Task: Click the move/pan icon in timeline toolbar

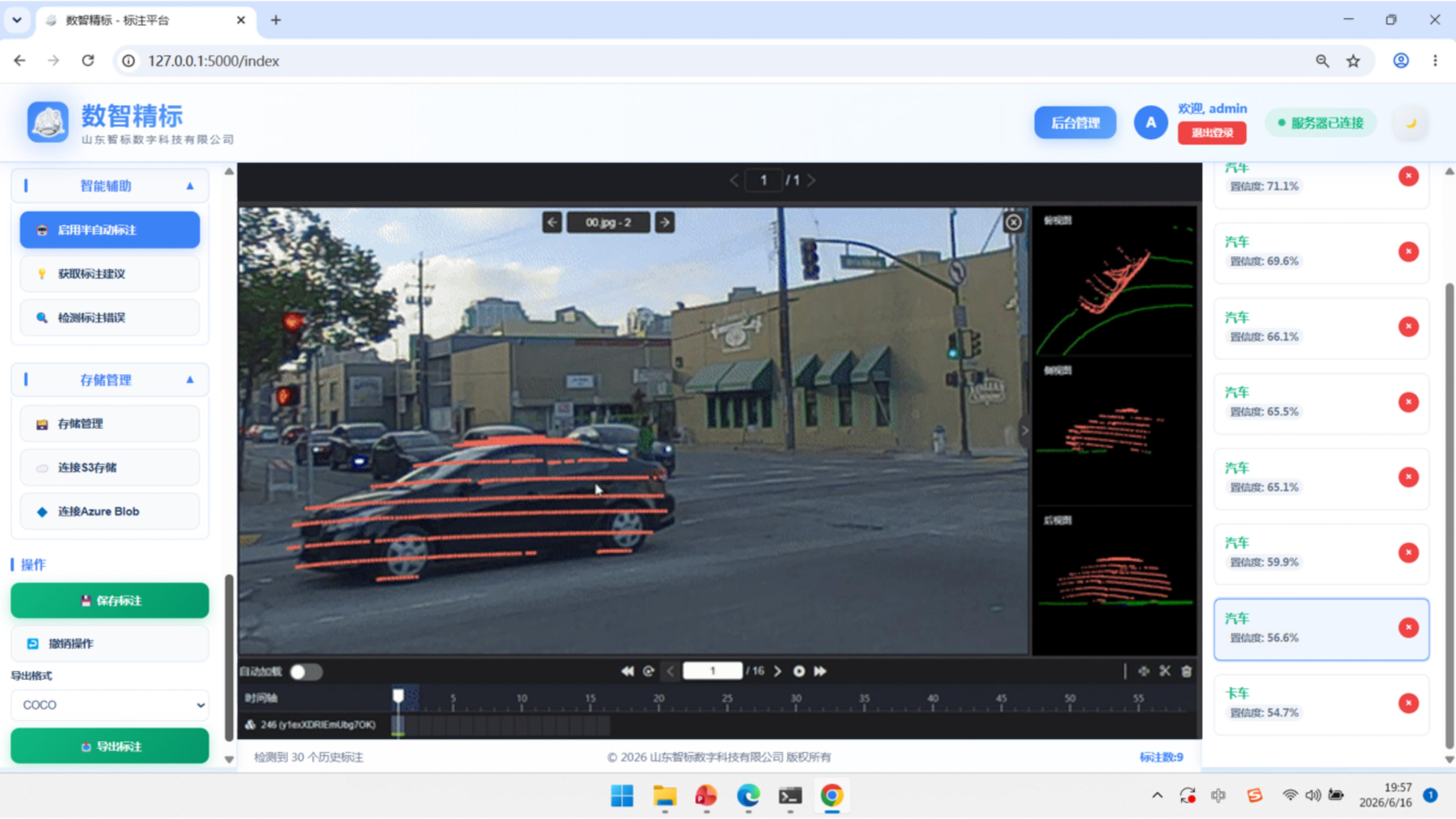Action: click(1144, 672)
